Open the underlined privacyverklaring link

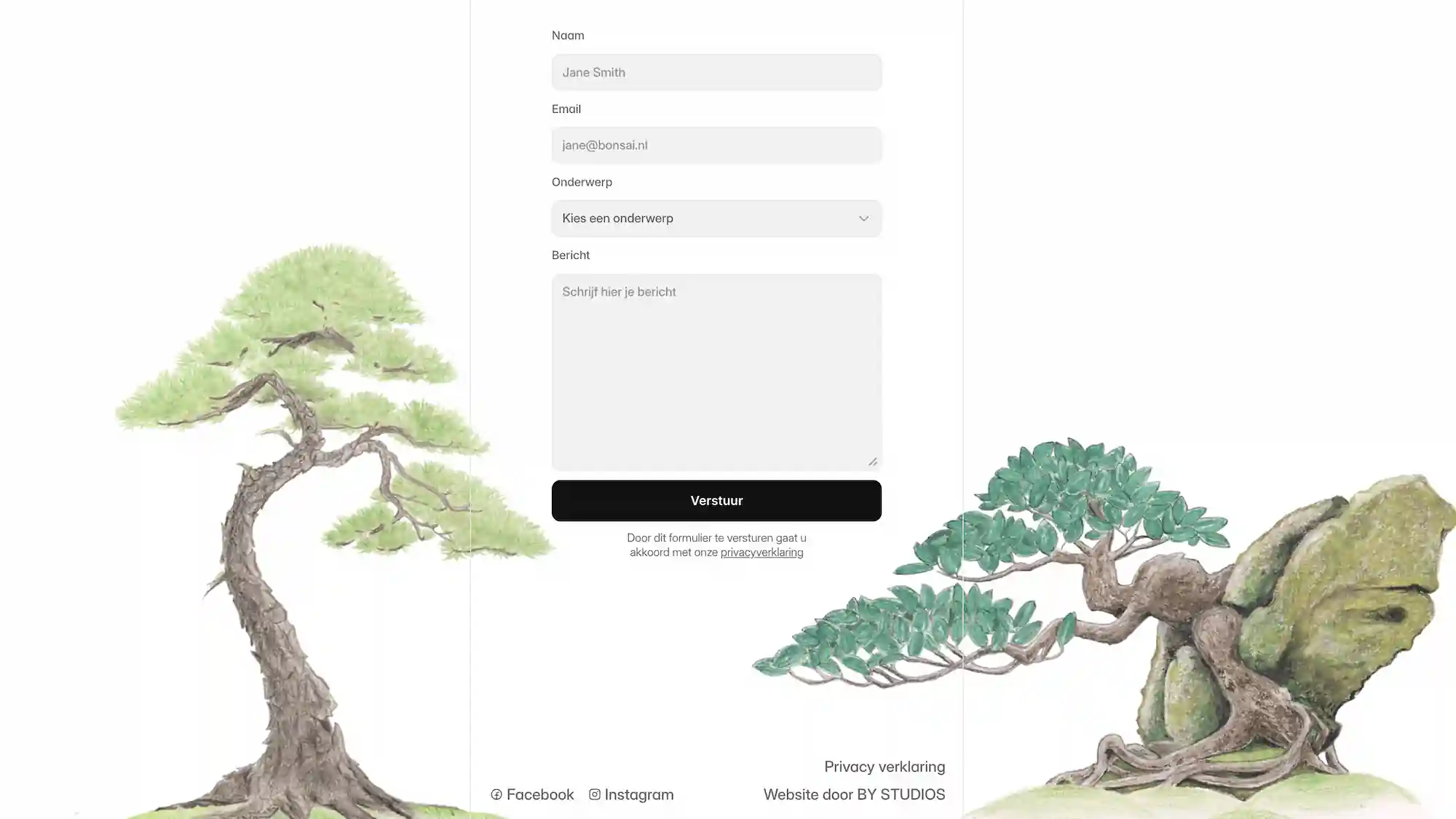[761, 553]
